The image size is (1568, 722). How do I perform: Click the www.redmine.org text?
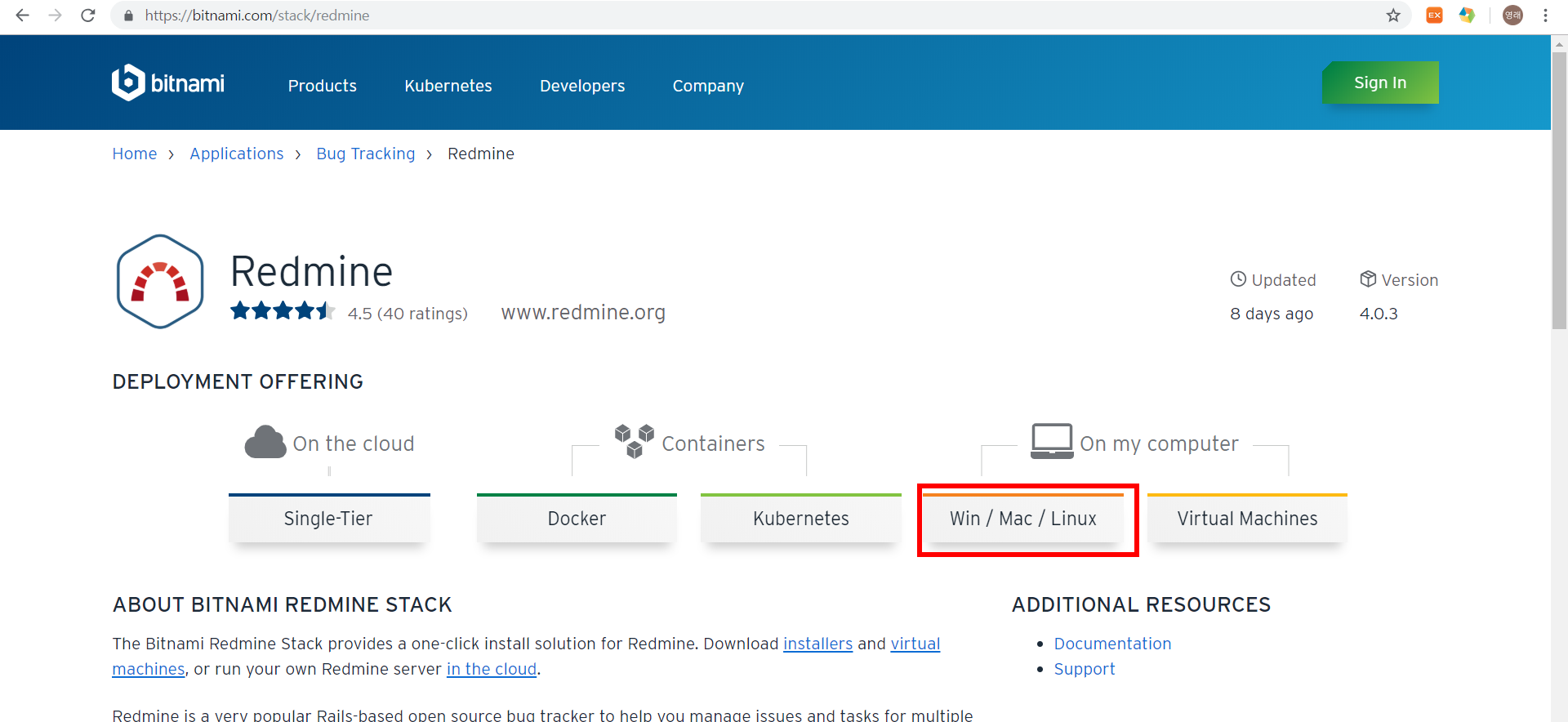583,312
